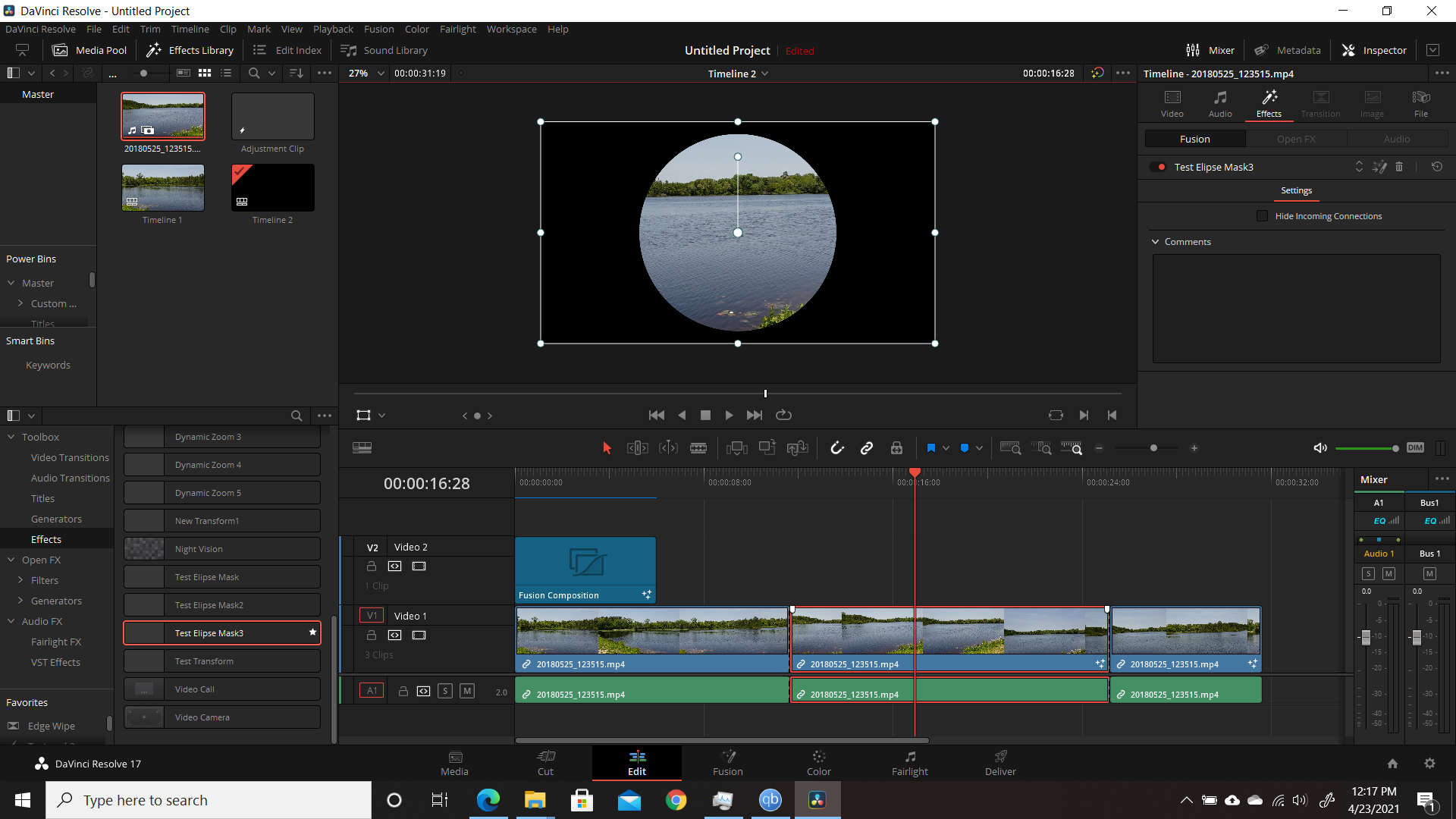Collapse the Toolbox tree

[11, 437]
